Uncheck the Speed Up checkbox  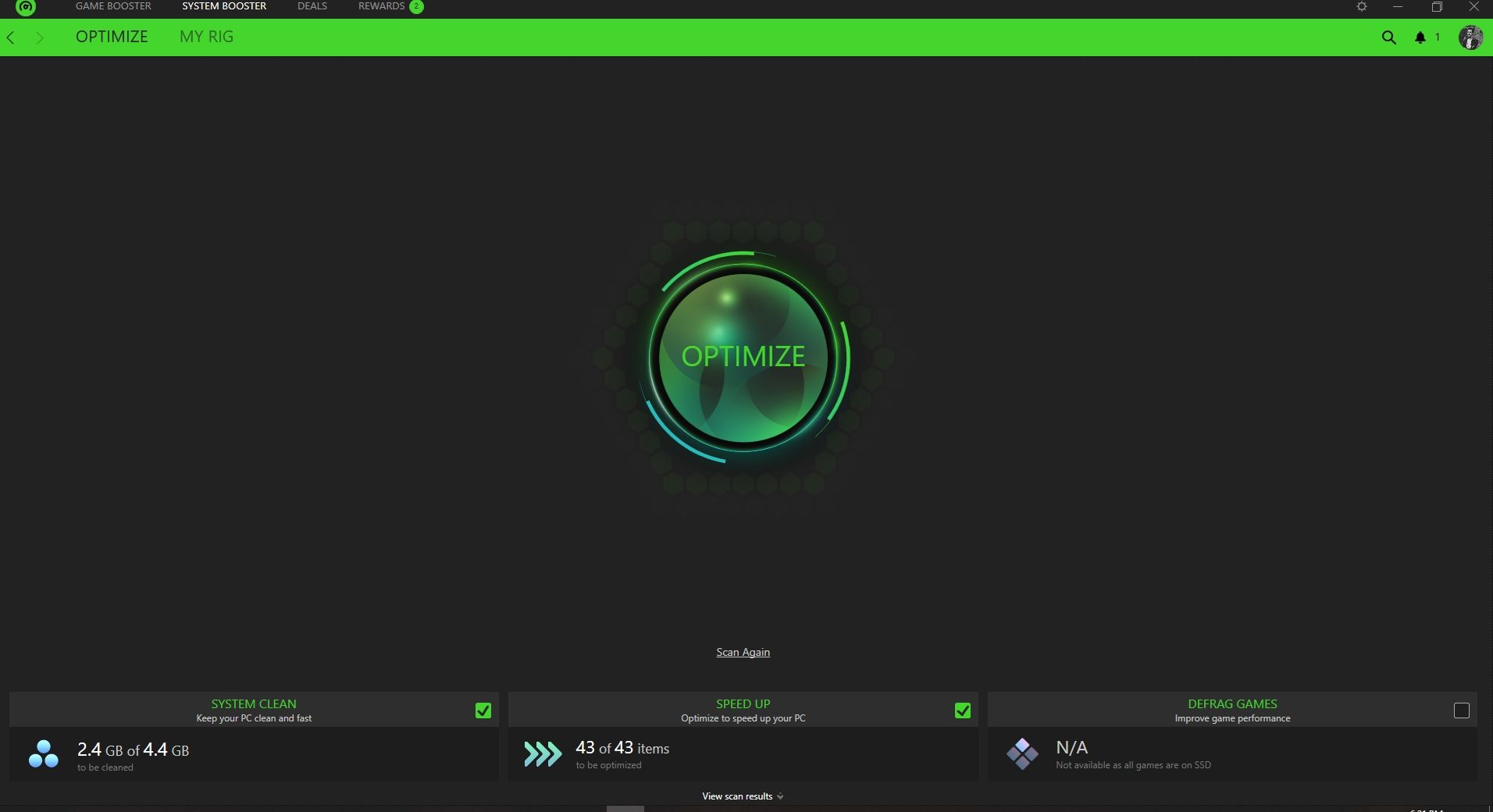(x=963, y=710)
